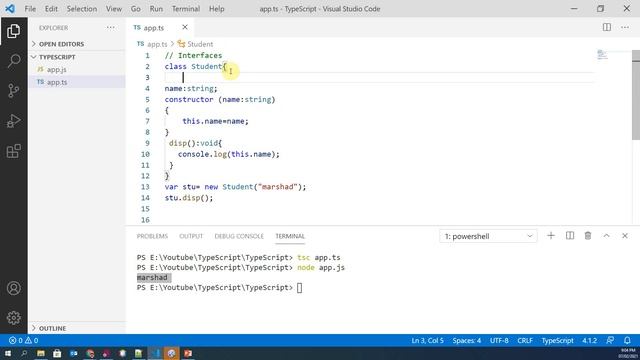Open the Extensions view
The image size is (640, 360).
pyautogui.click(x=13, y=151)
